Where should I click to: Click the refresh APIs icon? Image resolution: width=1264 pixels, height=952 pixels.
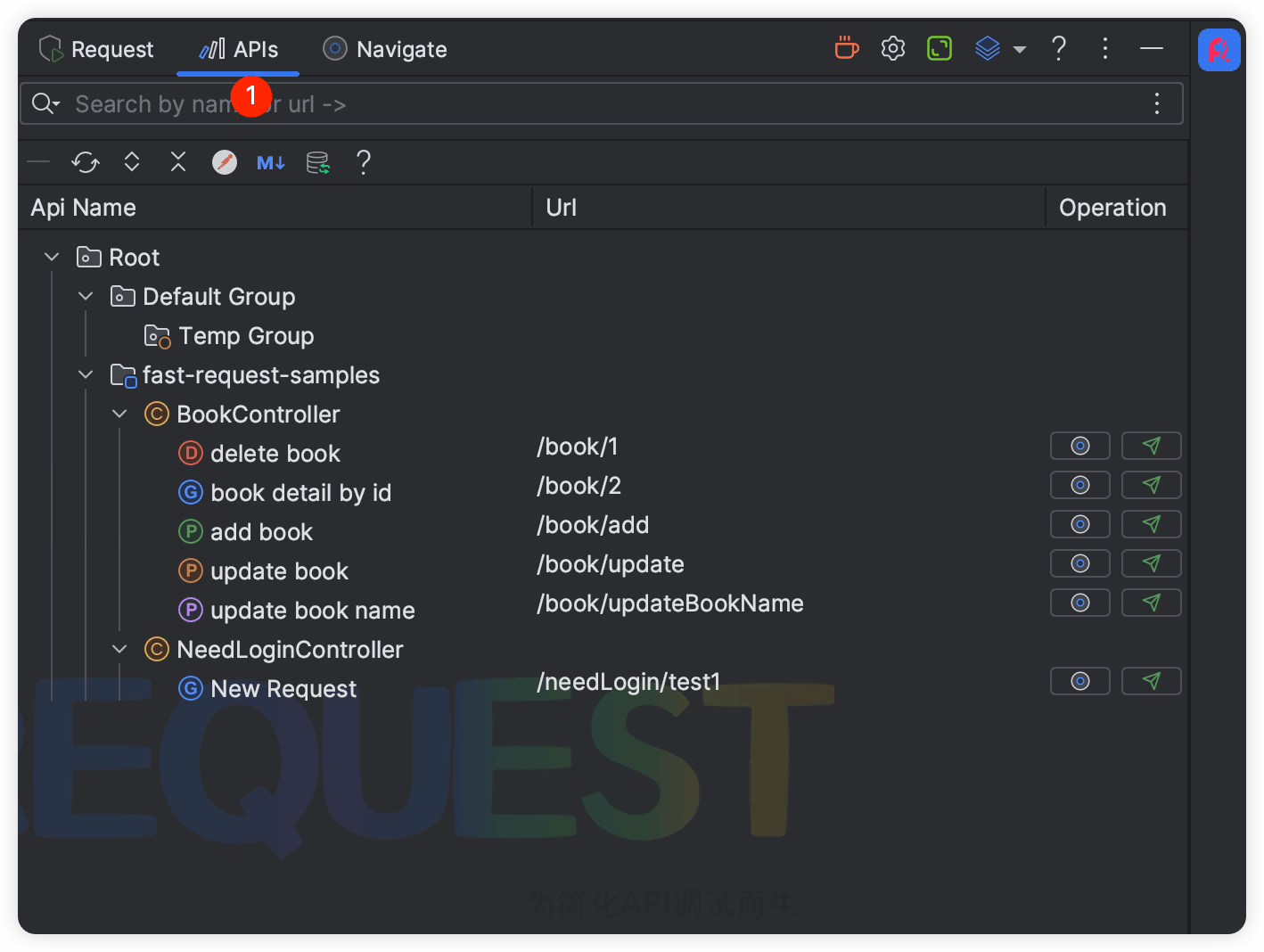click(x=86, y=162)
